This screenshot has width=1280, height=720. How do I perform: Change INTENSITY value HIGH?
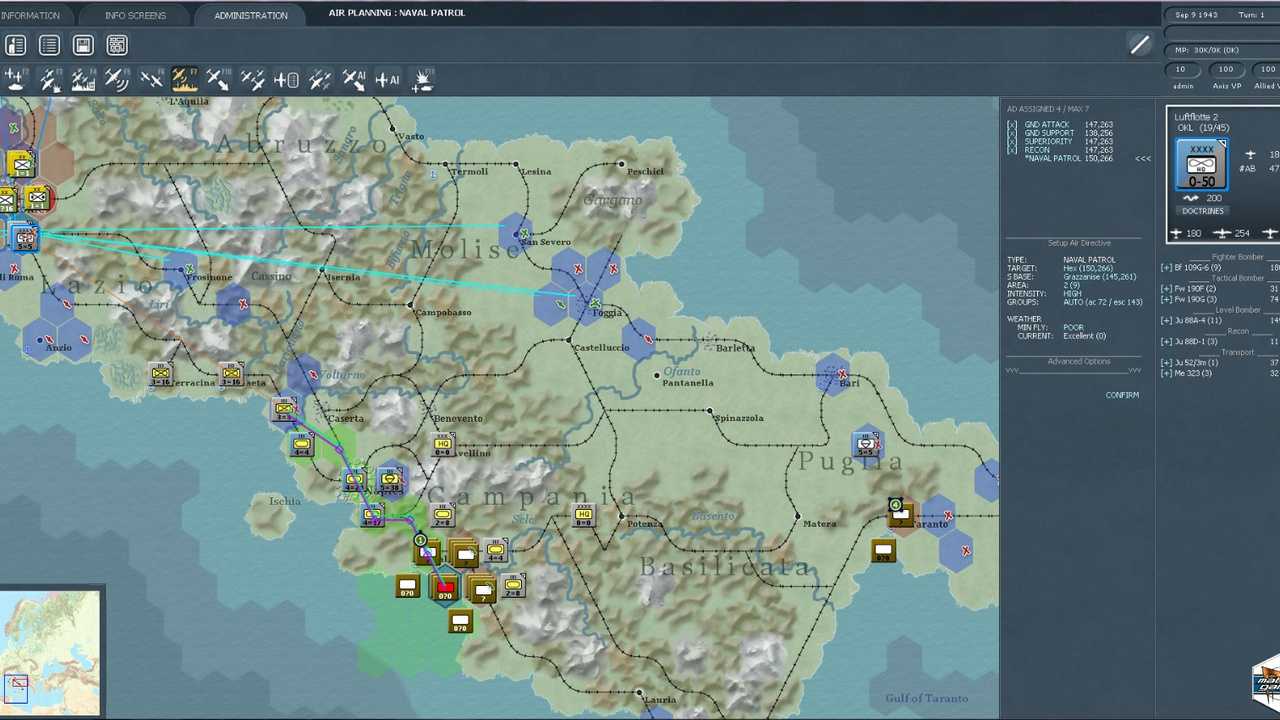coord(1072,294)
